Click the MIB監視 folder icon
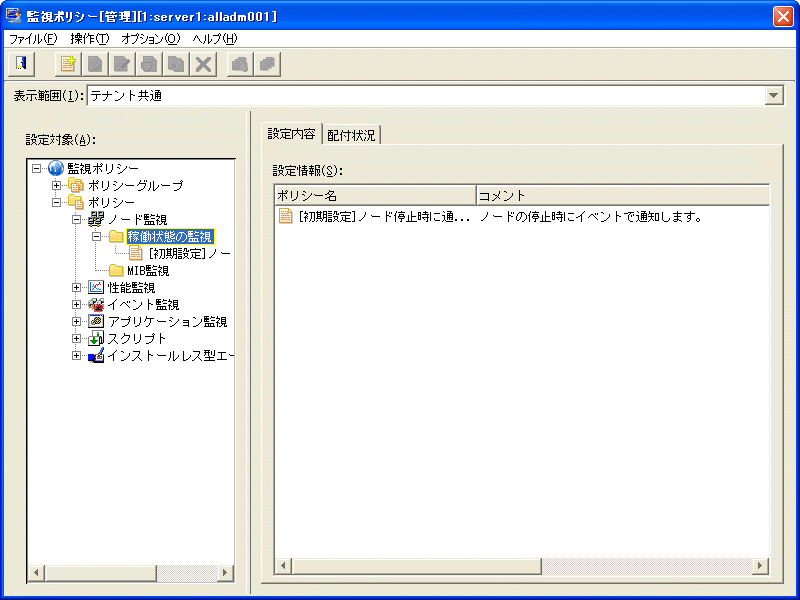 116,270
